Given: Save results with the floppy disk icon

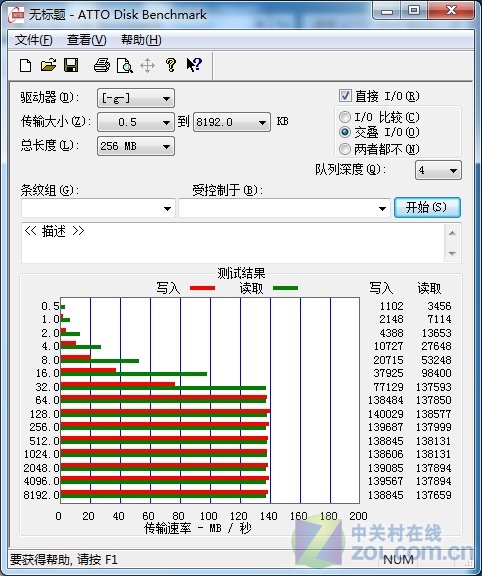Looking at the screenshot, I should pos(71,65).
